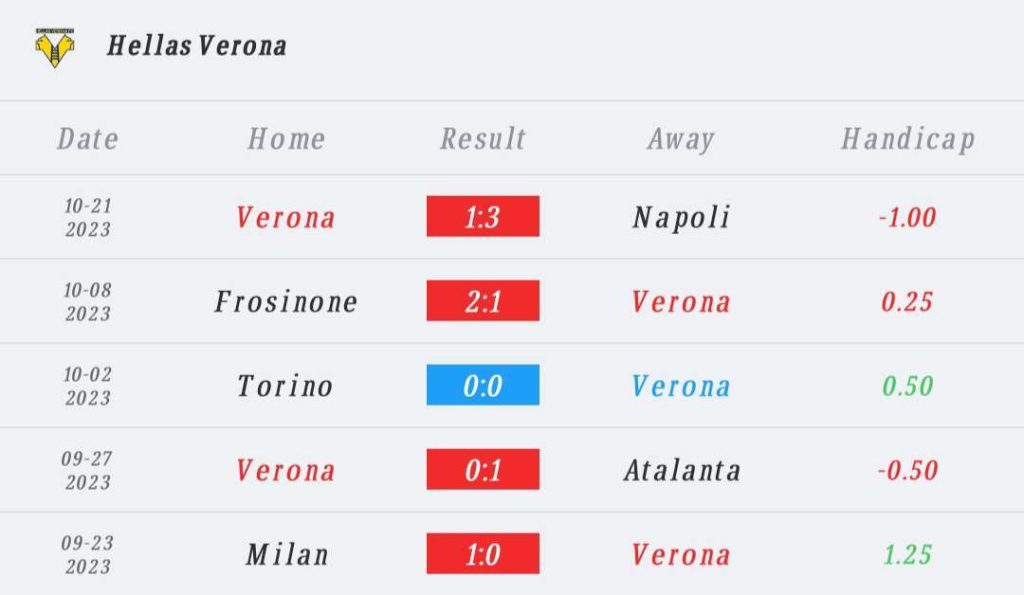This screenshot has width=1024, height=595.
Task: Click the Result column header
Action: tap(483, 138)
